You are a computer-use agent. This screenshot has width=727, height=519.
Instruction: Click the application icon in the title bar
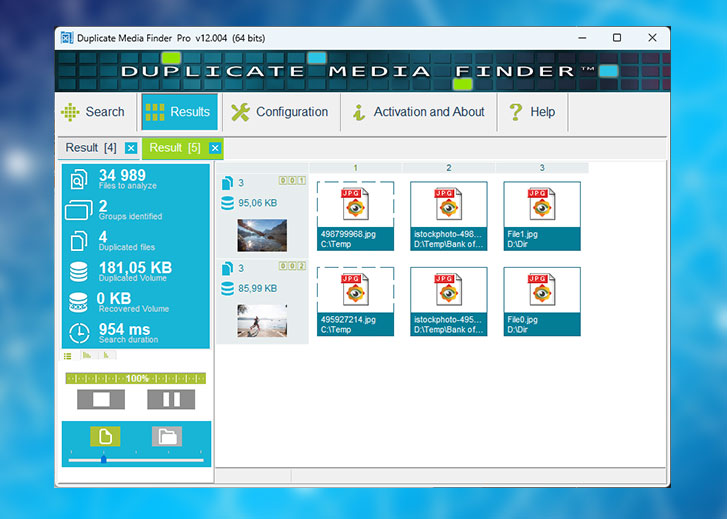pos(67,38)
